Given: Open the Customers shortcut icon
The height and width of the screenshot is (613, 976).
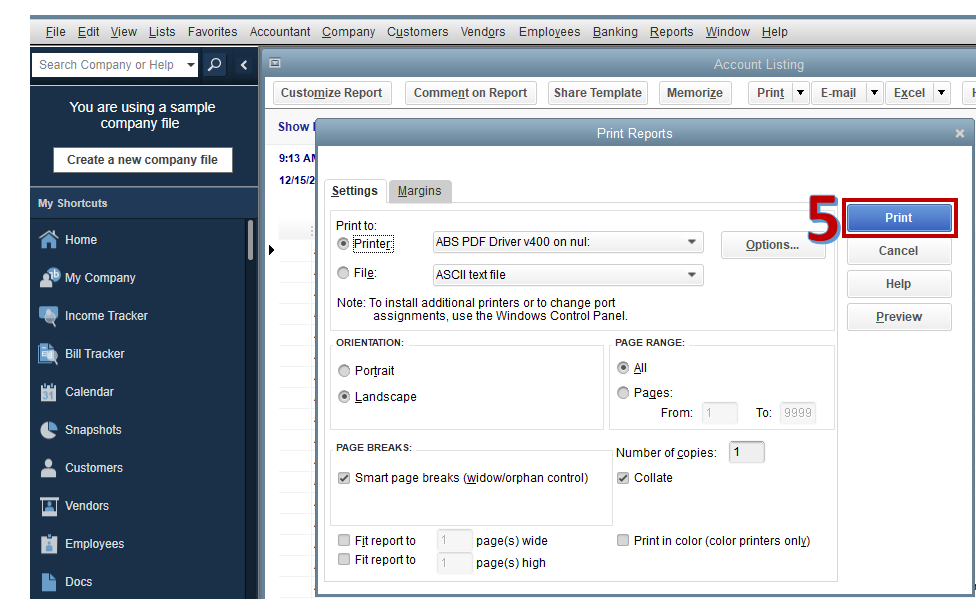Looking at the screenshot, I should click(49, 467).
